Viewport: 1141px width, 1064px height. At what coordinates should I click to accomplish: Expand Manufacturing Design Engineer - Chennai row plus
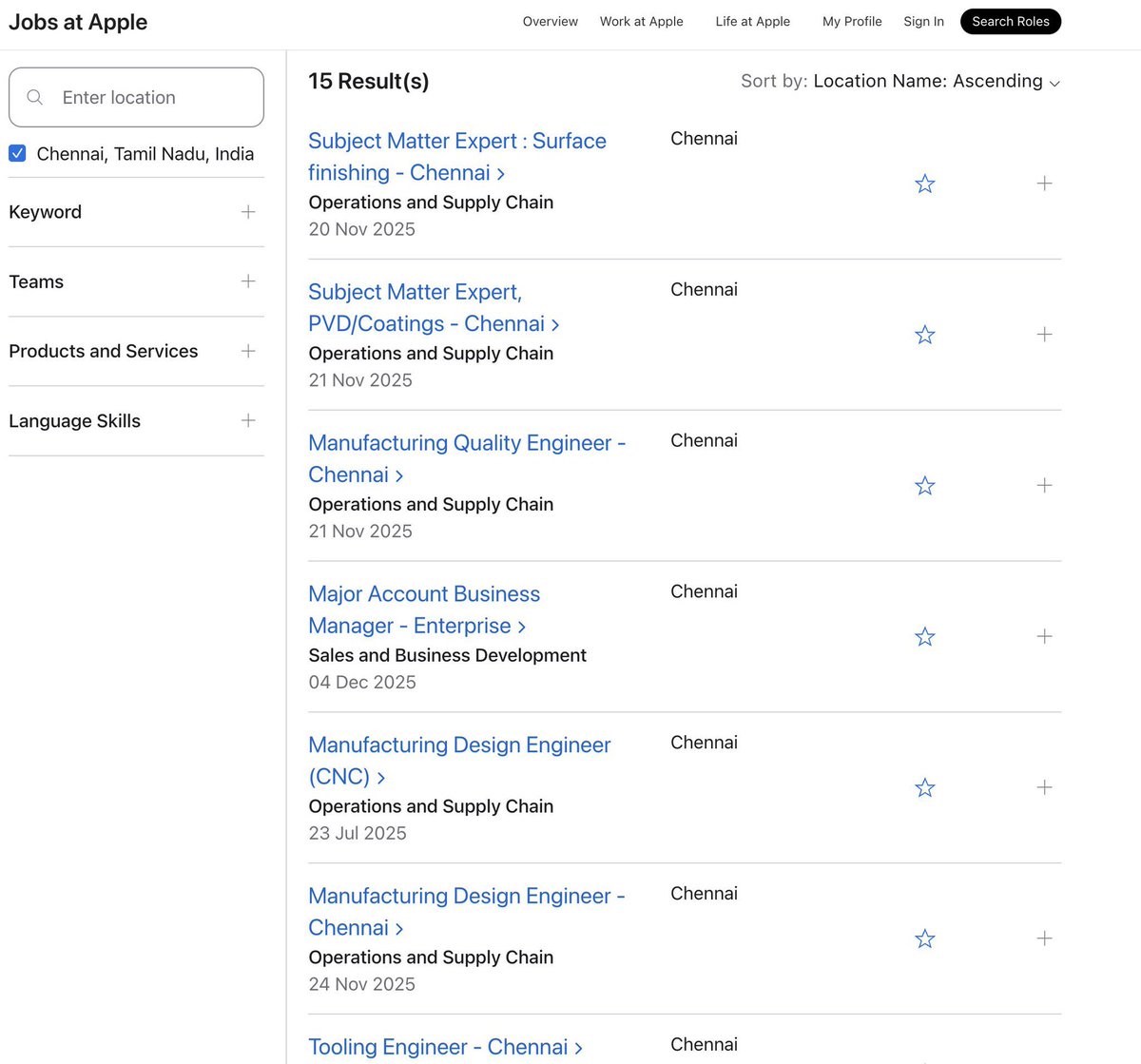[x=1044, y=938]
